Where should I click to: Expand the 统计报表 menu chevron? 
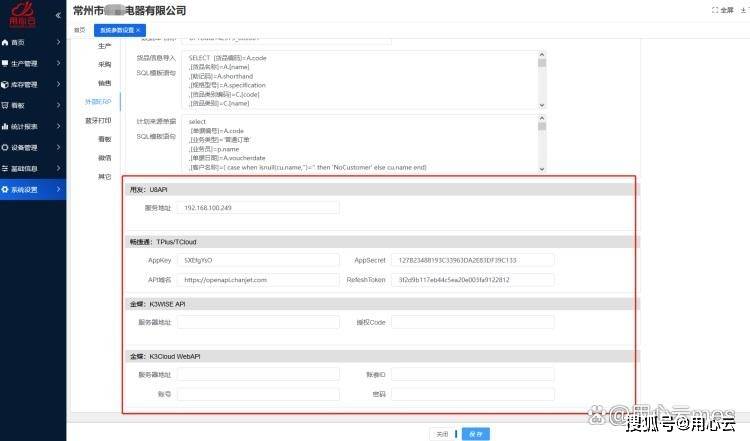[x=58, y=126]
